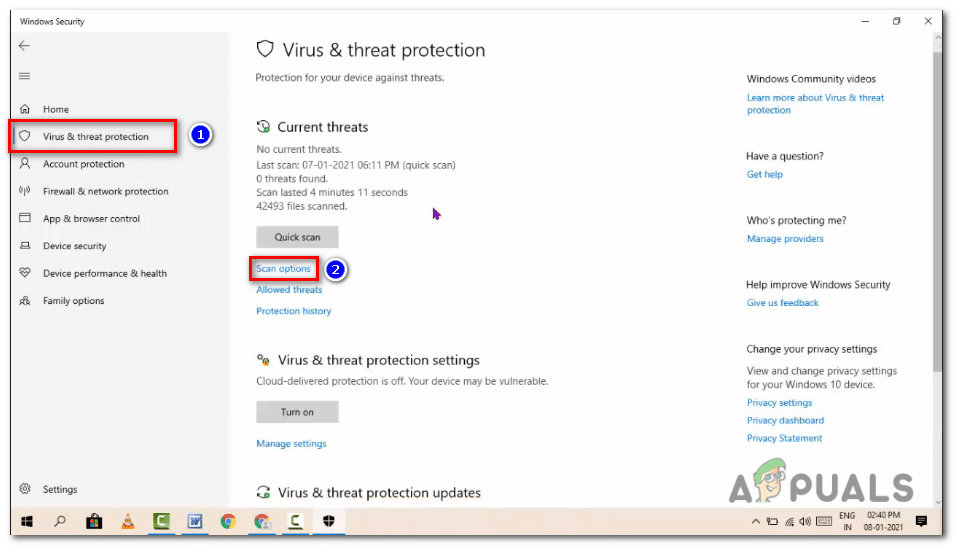The height and width of the screenshot is (546, 954).
Task: Click the App & browser control icon
Action: (x=25, y=219)
